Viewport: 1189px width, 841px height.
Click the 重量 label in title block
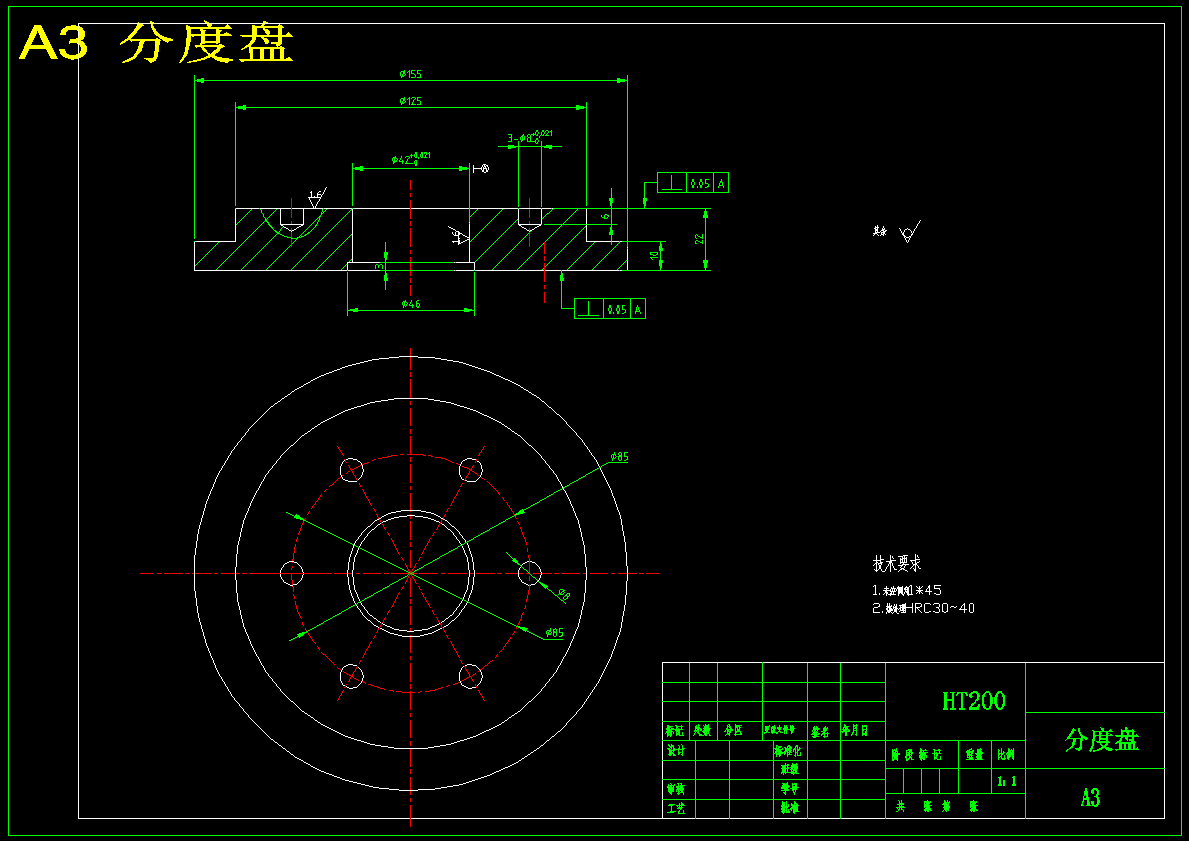pos(974,755)
